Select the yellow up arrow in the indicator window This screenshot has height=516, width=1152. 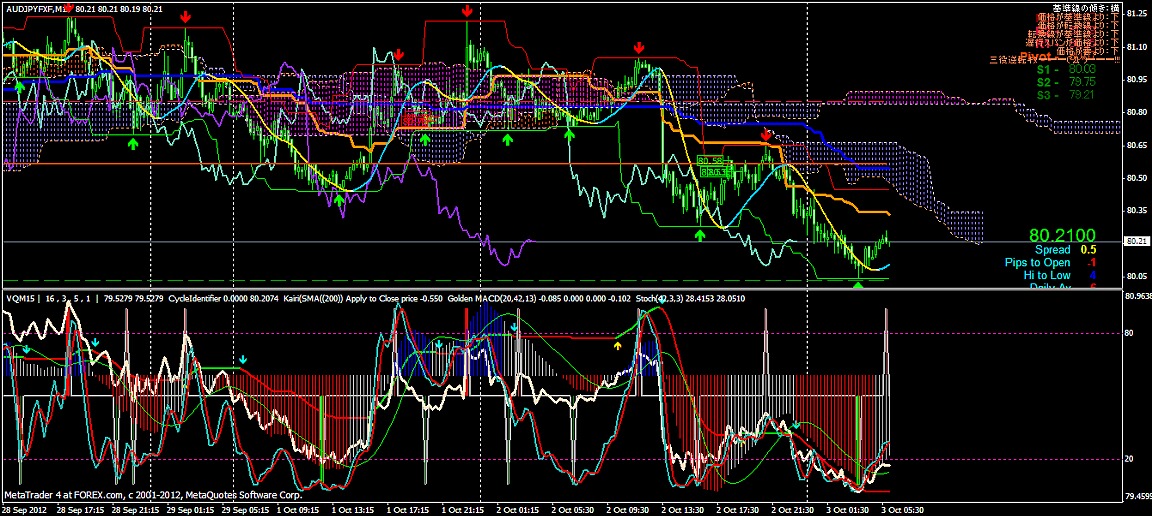pyautogui.click(x=617, y=345)
